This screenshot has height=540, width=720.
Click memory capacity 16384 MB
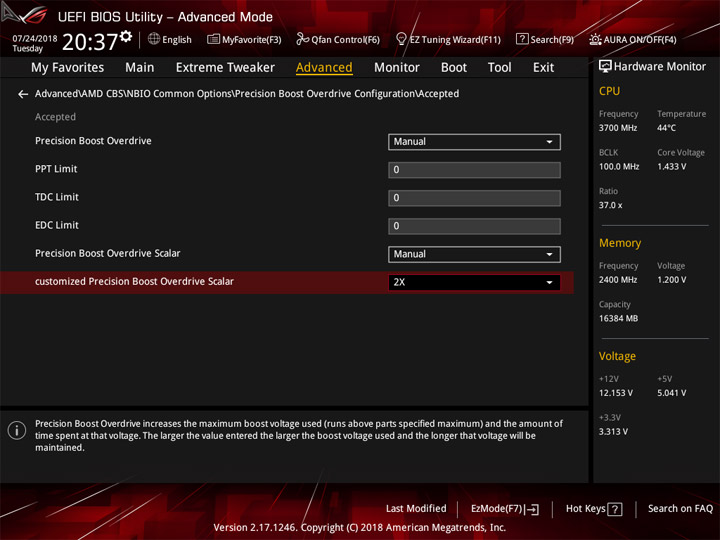[618, 319]
